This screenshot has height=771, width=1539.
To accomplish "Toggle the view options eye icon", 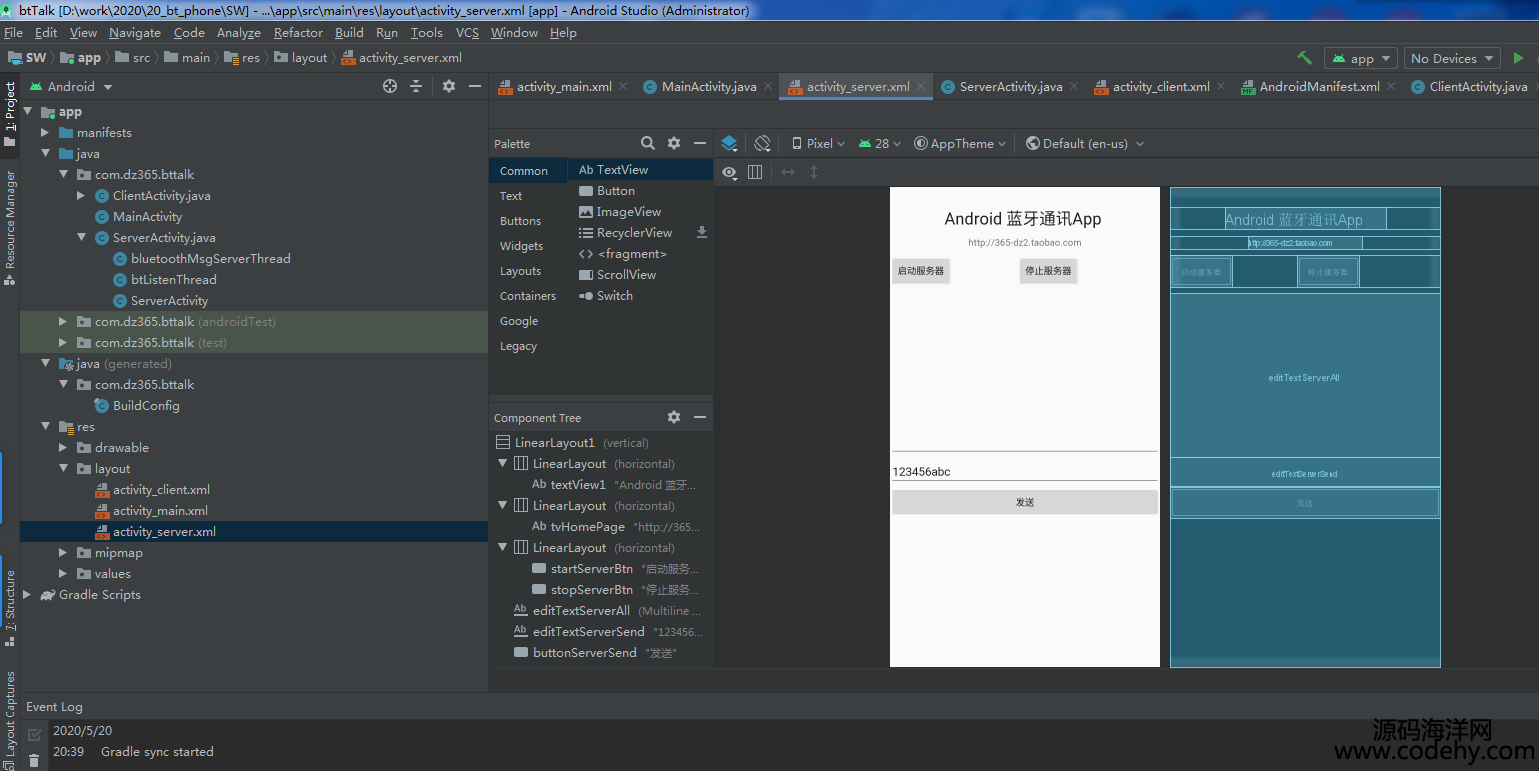I will pos(730,172).
